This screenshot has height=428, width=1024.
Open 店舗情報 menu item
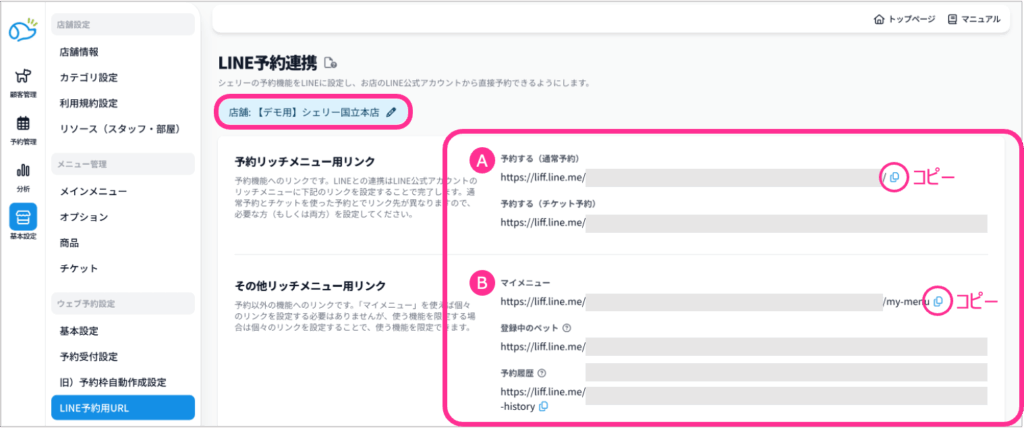coord(79,51)
